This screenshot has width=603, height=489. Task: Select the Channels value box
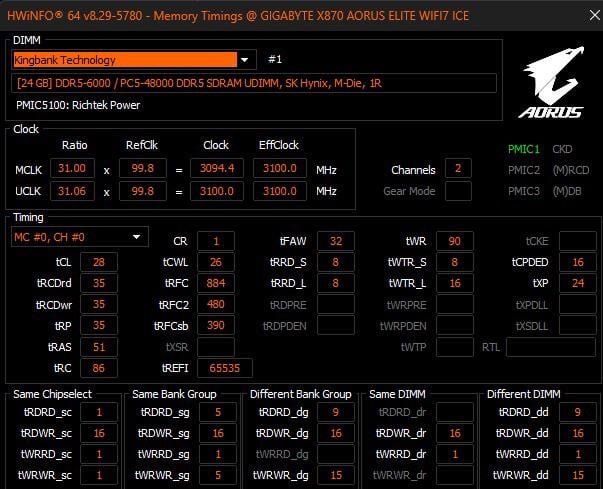click(458, 168)
